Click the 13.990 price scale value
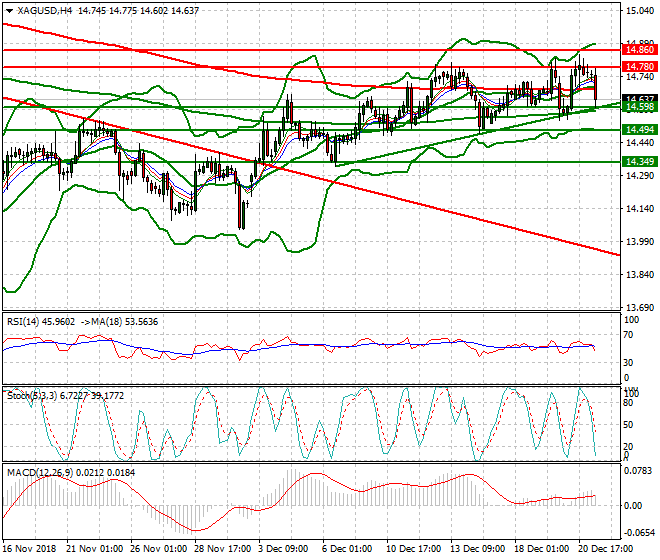This screenshot has width=660, height=560. click(x=640, y=242)
